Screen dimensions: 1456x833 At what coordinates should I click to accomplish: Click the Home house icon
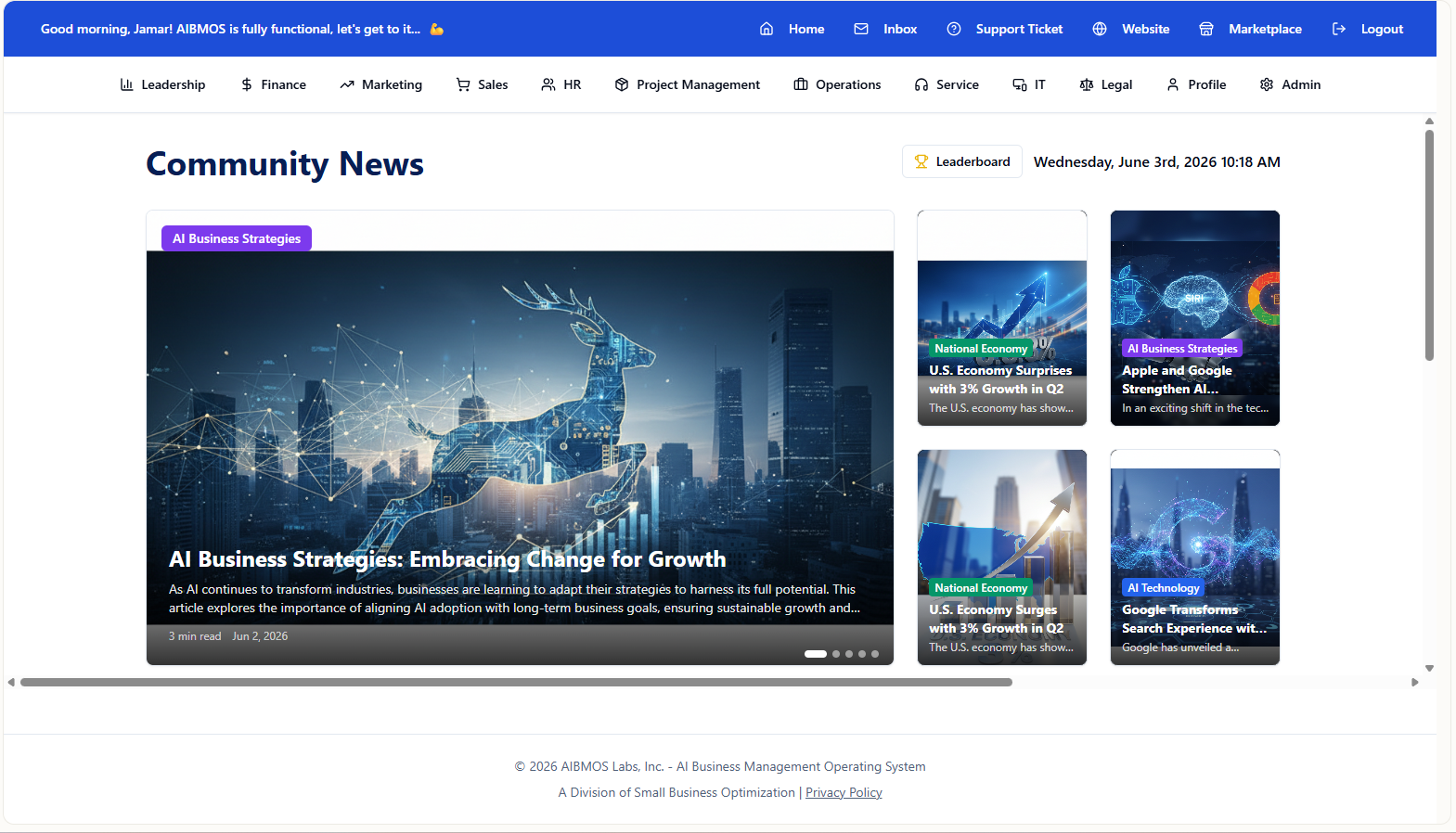point(767,29)
